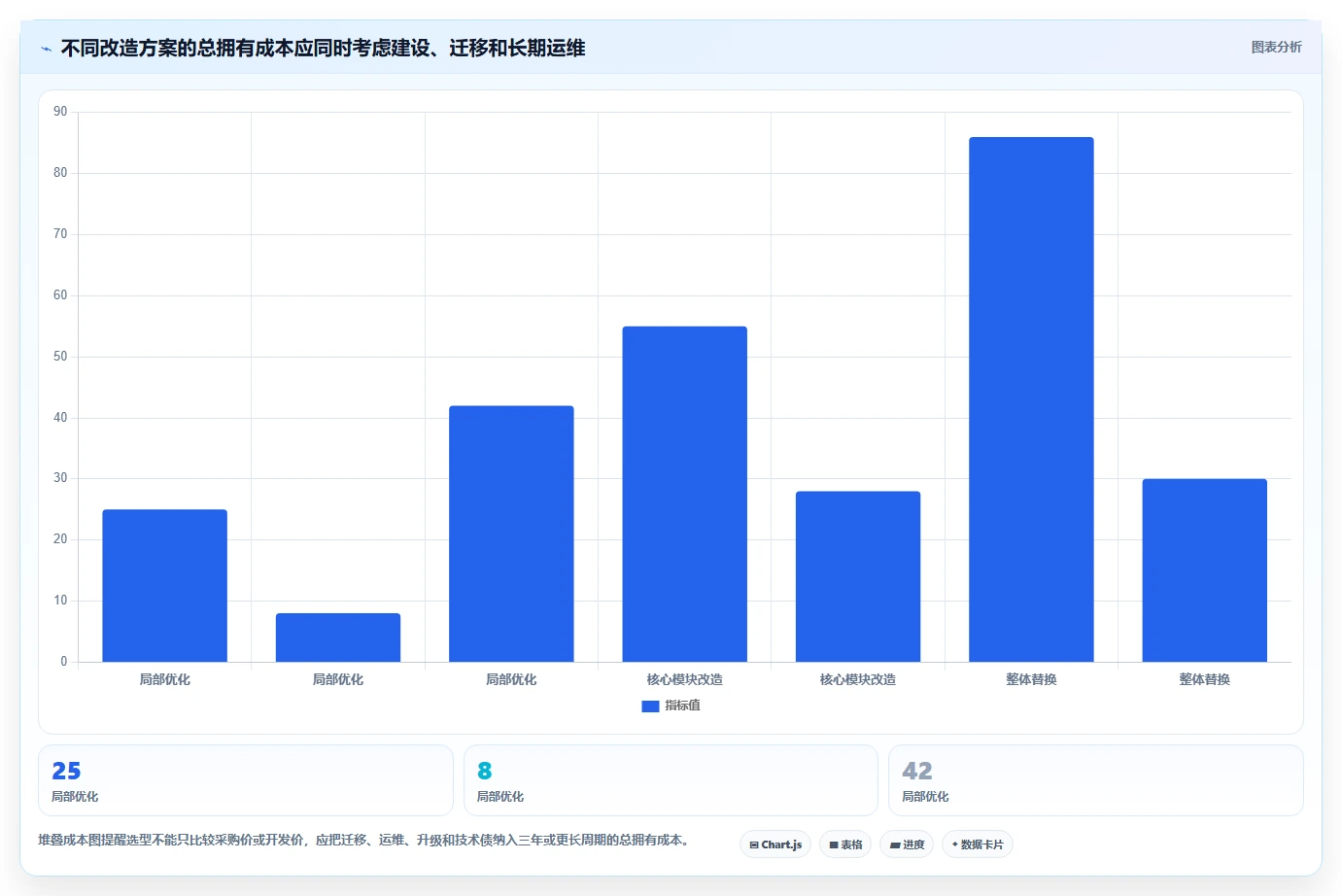Open the stat card showing 8

(x=671, y=780)
